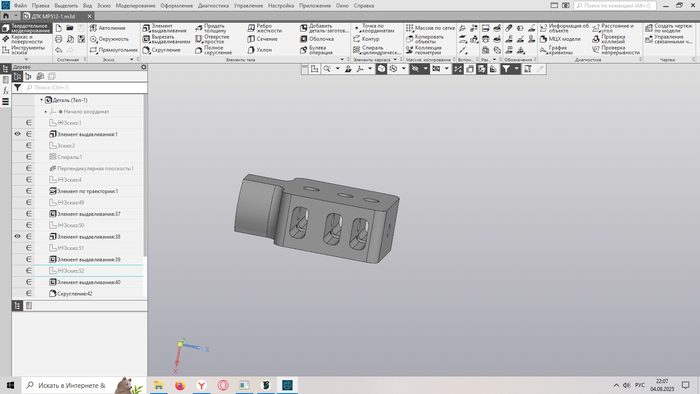Show Информация об объекте
The image size is (700, 394).
[564, 28]
